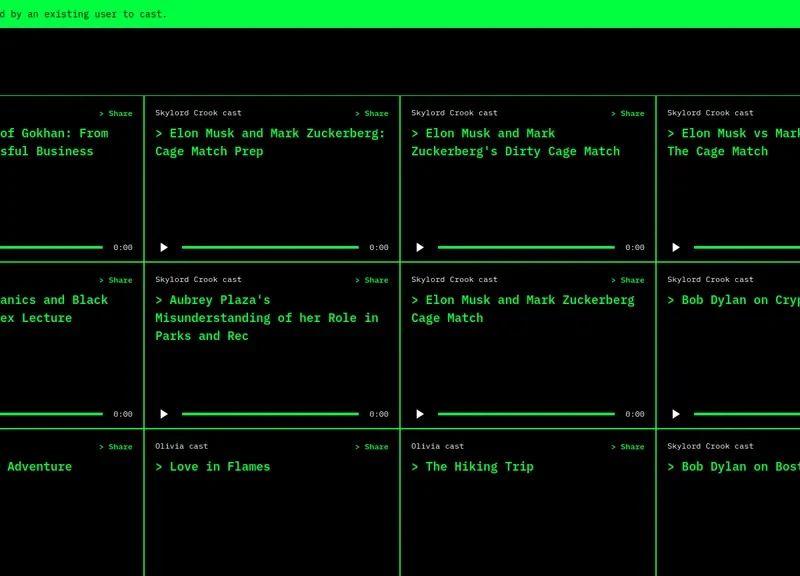Play the "Elon Musk vs Mark" cast

[676, 247]
